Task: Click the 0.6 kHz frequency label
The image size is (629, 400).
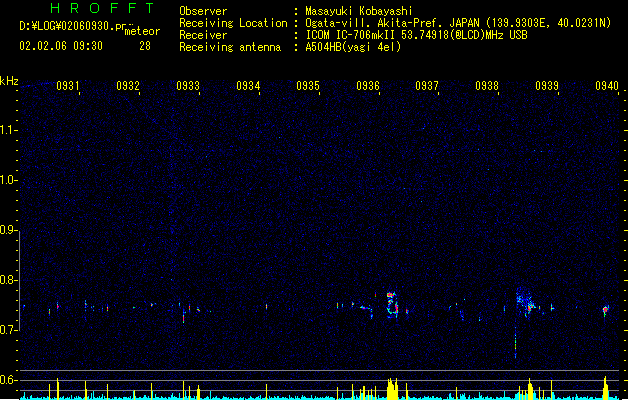Action: tap(8, 380)
